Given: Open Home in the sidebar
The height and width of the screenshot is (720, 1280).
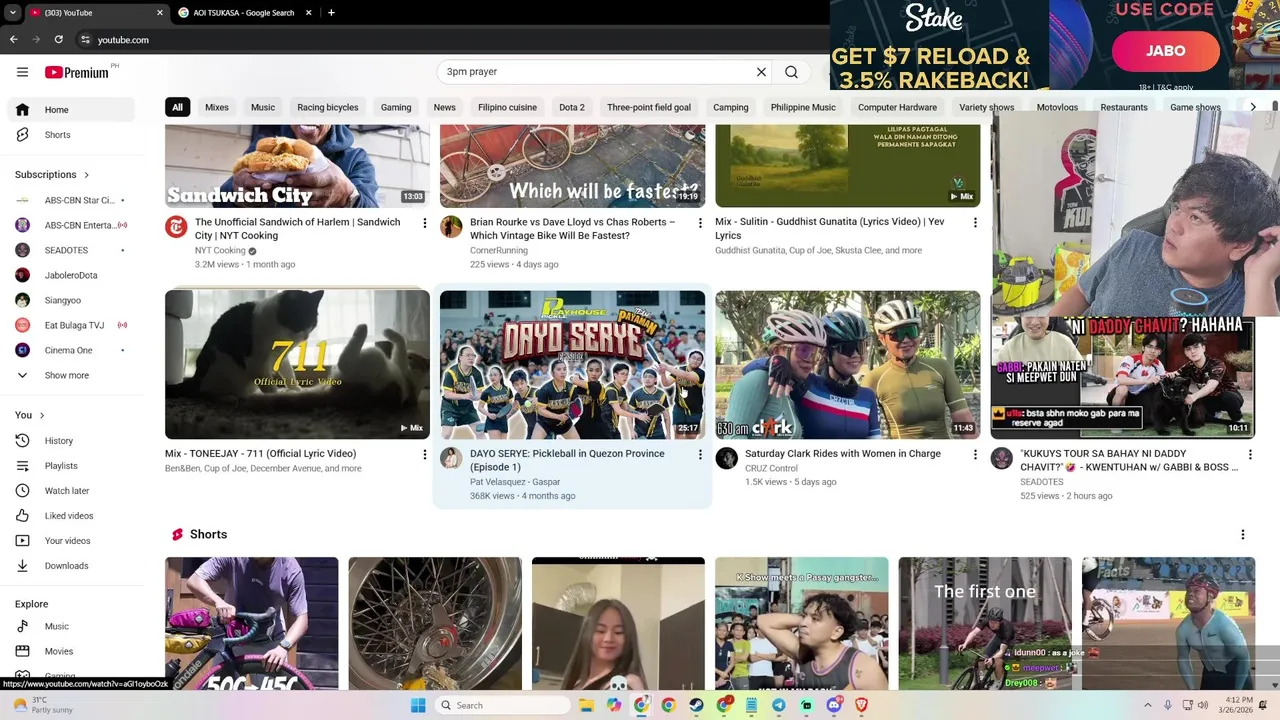Looking at the screenshot, I should tap(72, 110).
